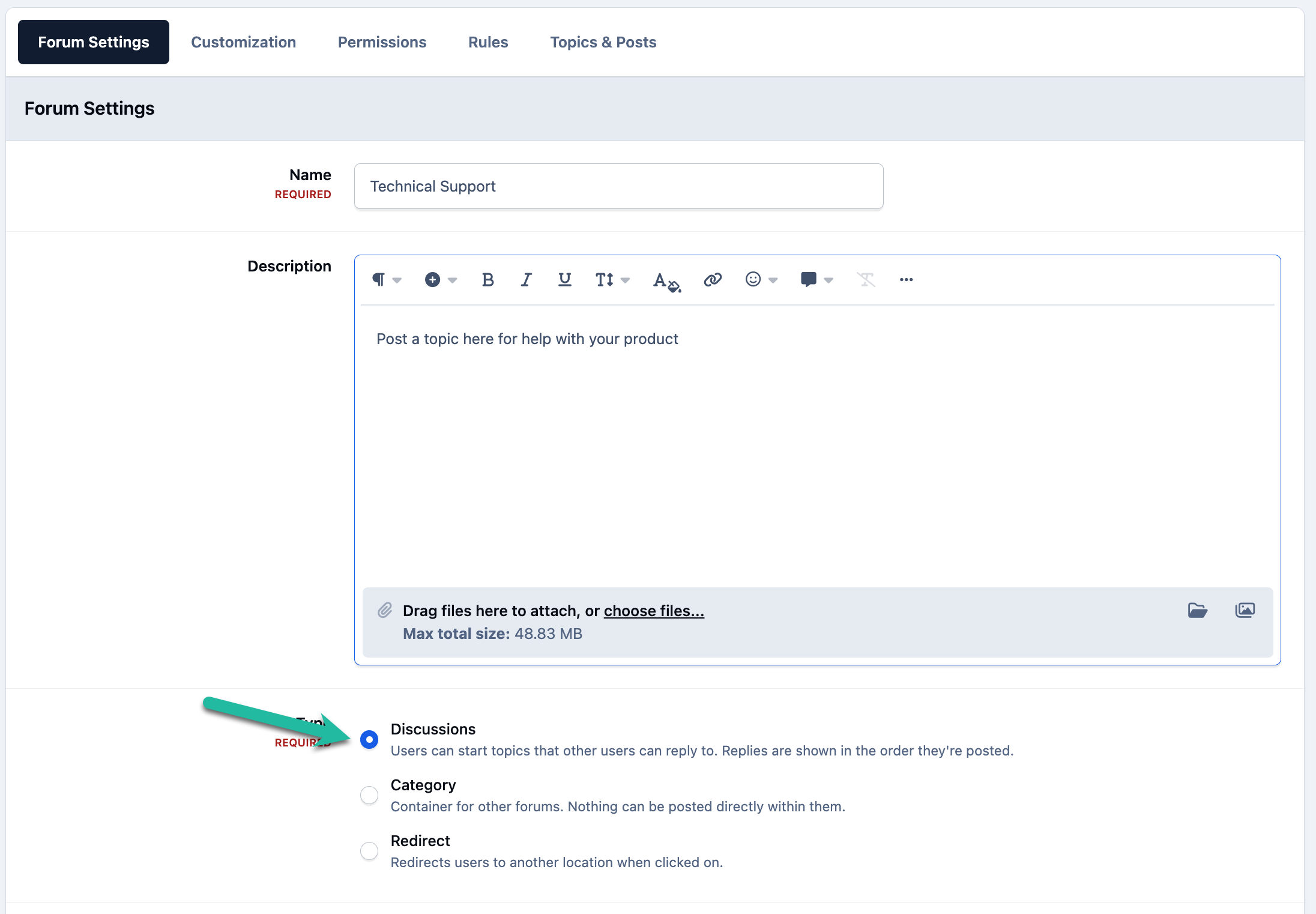
Task: Click the font size icon
Action: [x=605, y=280]
